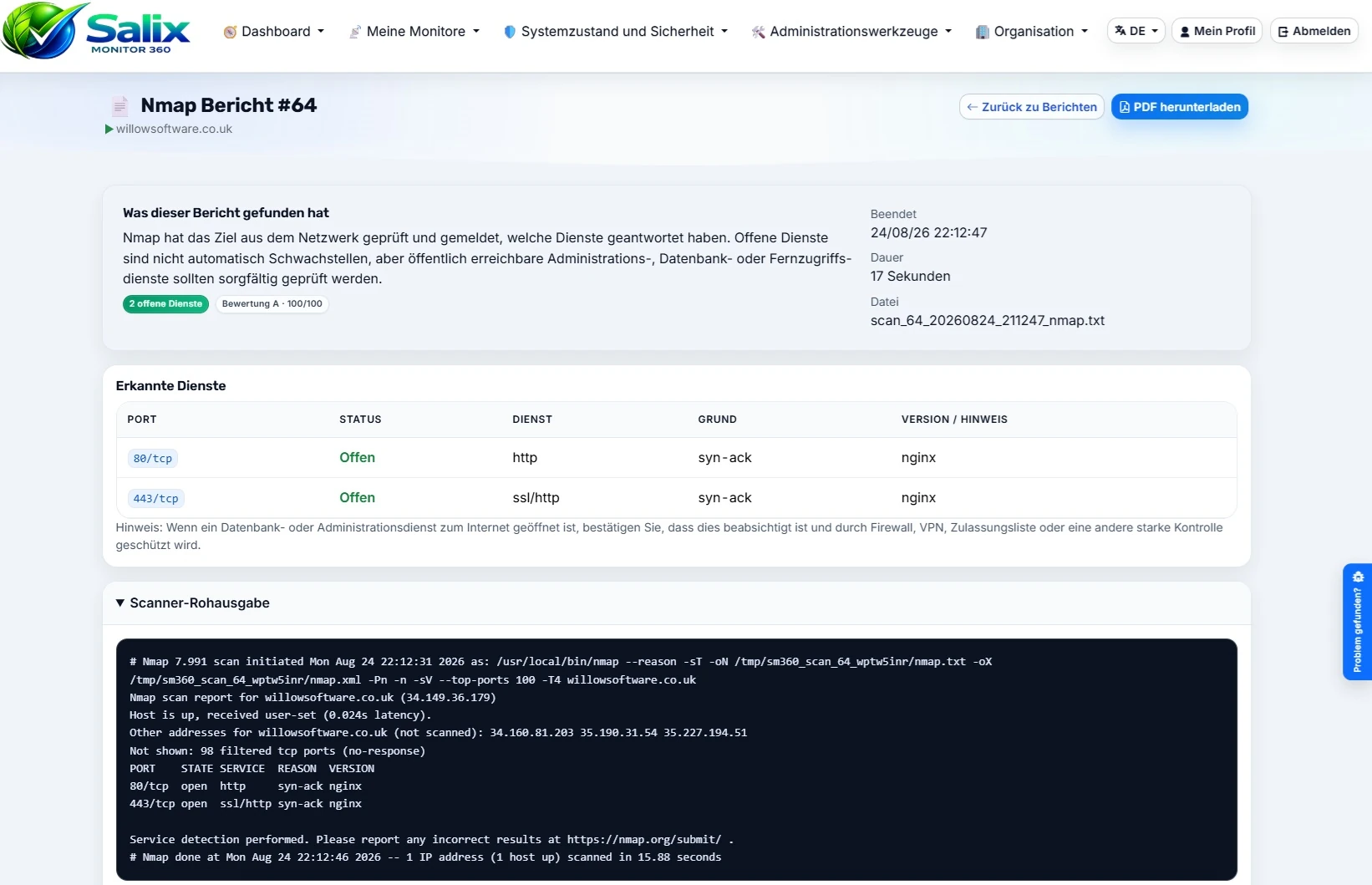Click the profile person icon
1372x885 pixels.
click(x=1185, y=32)
